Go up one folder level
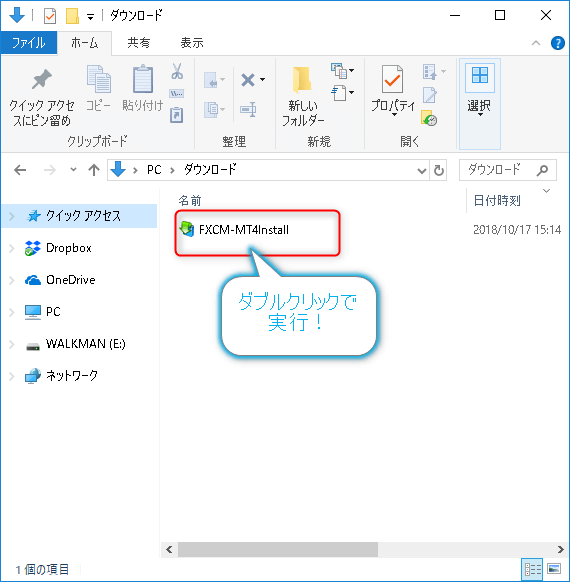The image size is (570, 582). [94, 170]
